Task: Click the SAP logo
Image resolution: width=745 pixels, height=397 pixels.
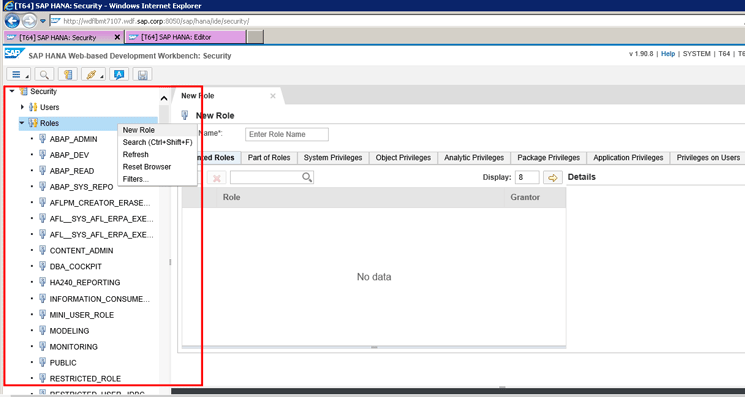Action: coord(14,54)
